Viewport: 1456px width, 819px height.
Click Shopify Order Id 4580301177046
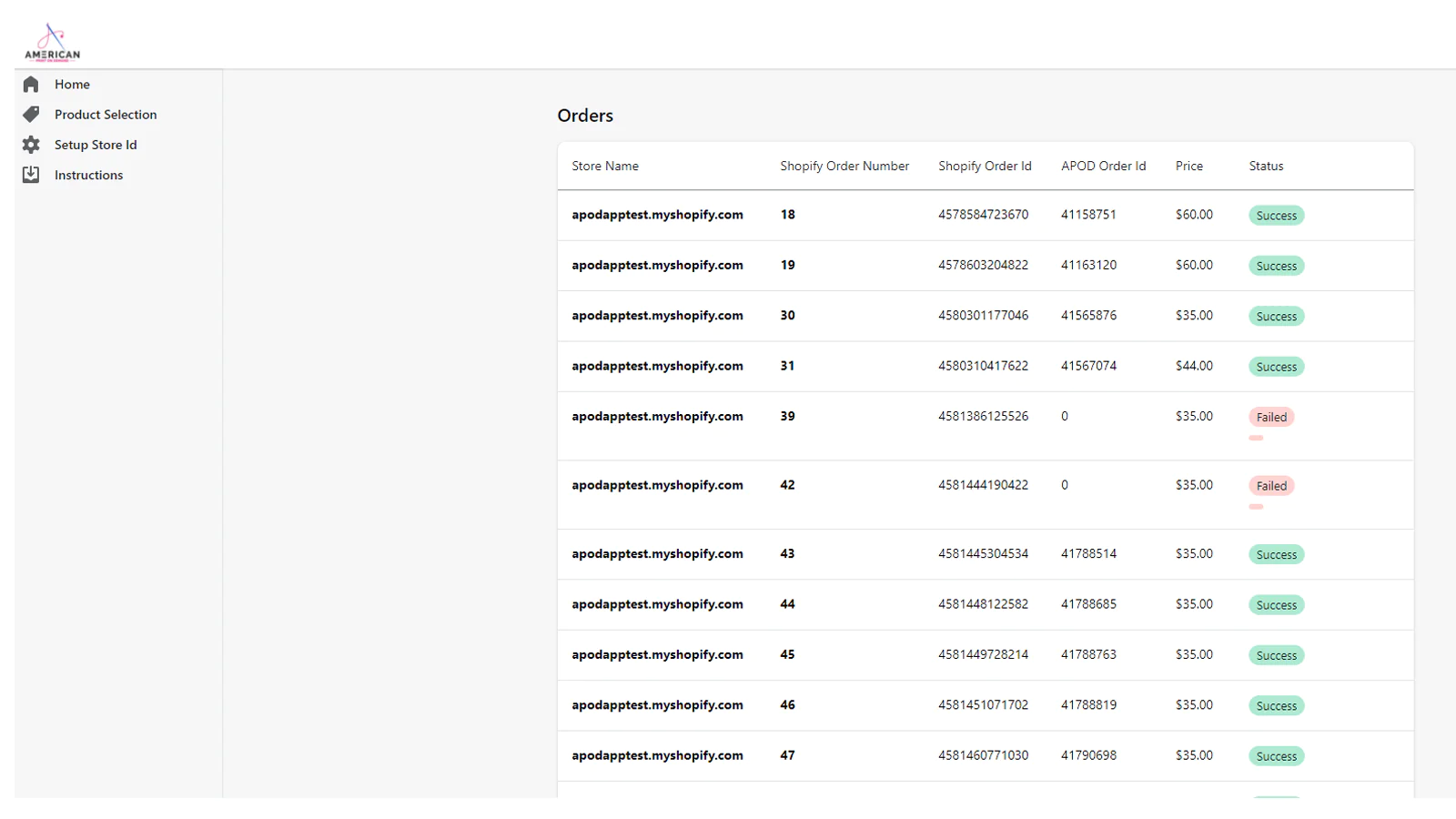point(984,316)
